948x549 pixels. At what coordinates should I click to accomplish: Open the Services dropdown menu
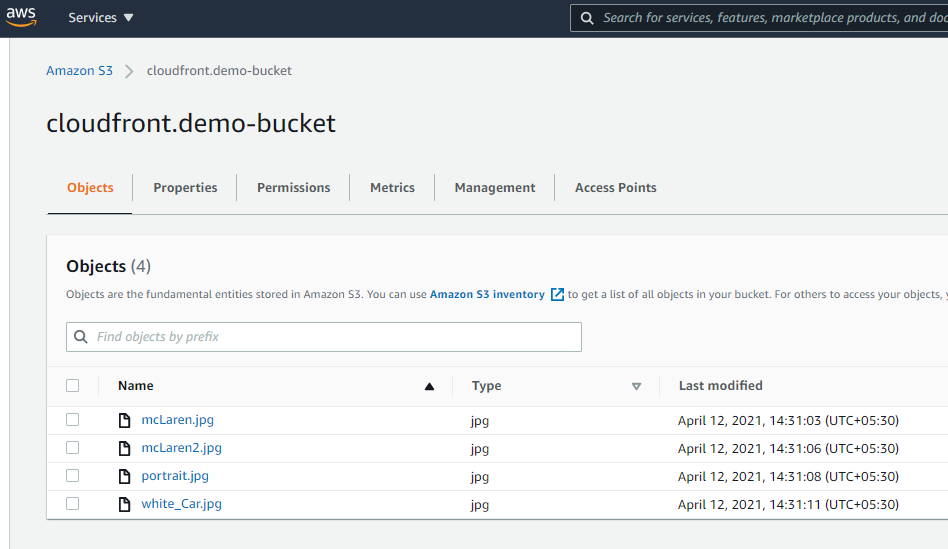101,18
